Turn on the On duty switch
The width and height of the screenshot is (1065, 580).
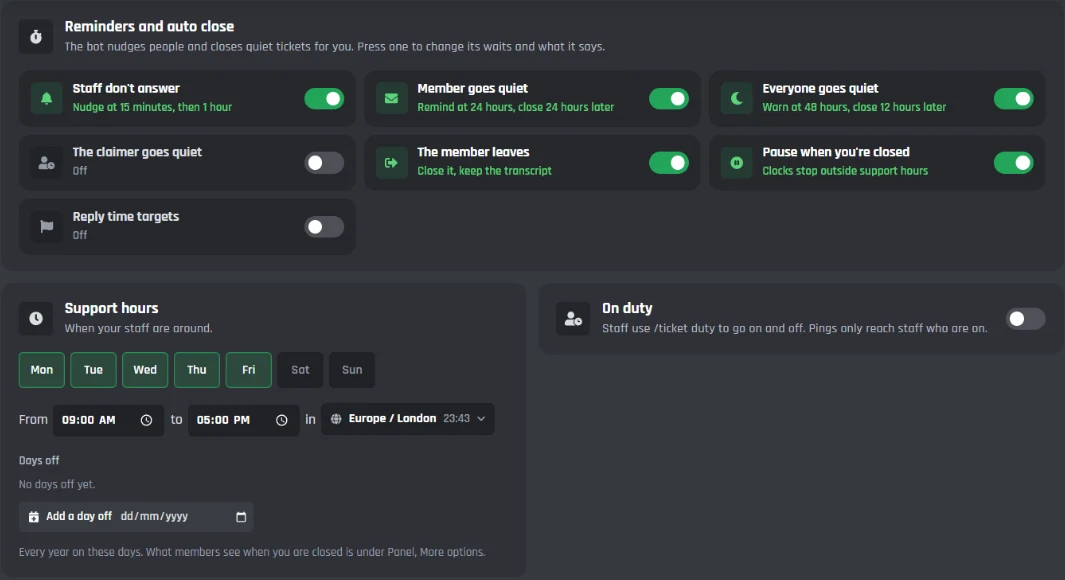coord(1026,319)
